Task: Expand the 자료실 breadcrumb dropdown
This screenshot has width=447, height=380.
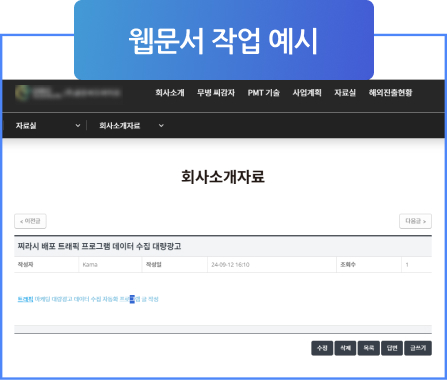Action: tap(48, 126)
